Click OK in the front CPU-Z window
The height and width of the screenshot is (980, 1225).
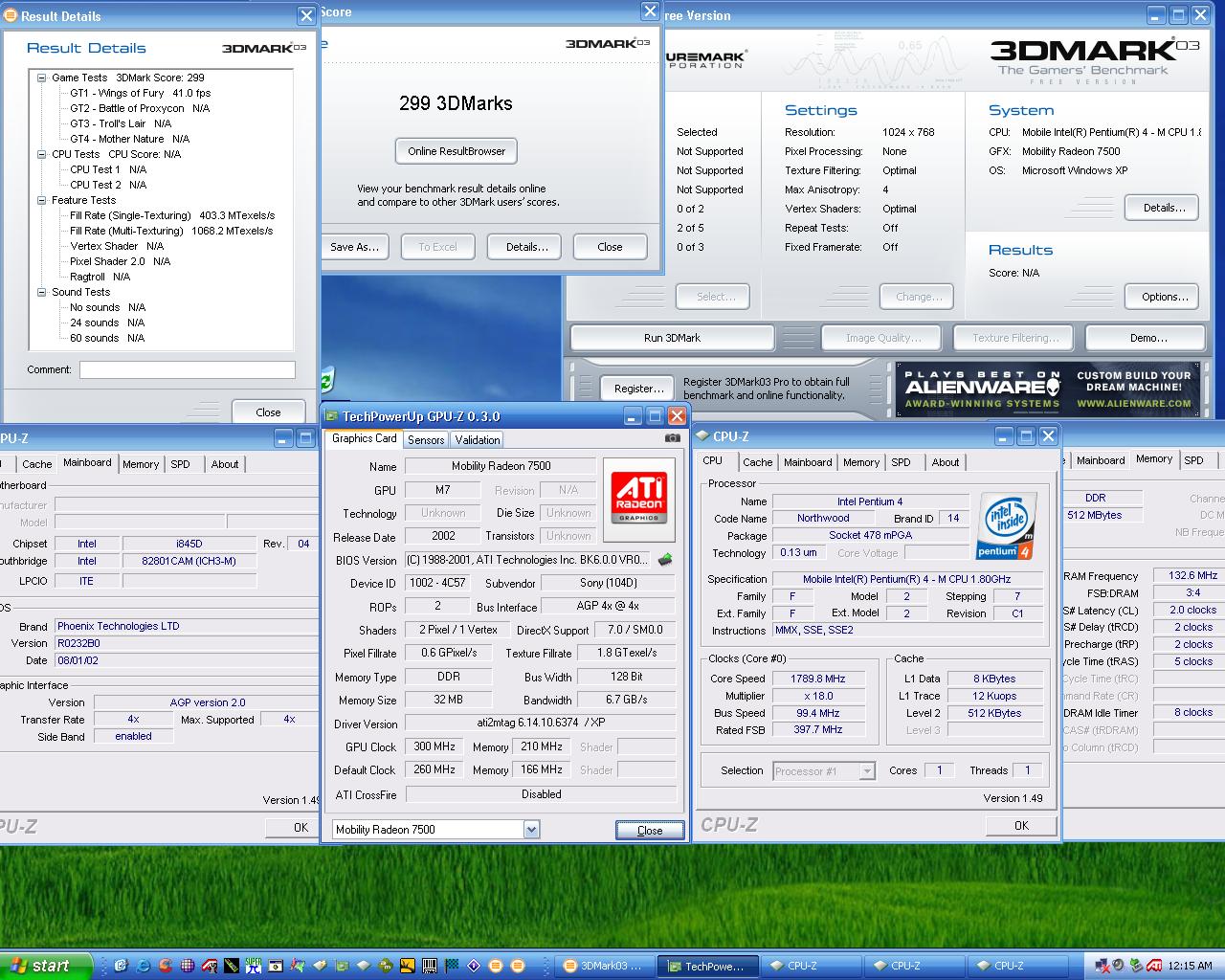point(1021,825)
